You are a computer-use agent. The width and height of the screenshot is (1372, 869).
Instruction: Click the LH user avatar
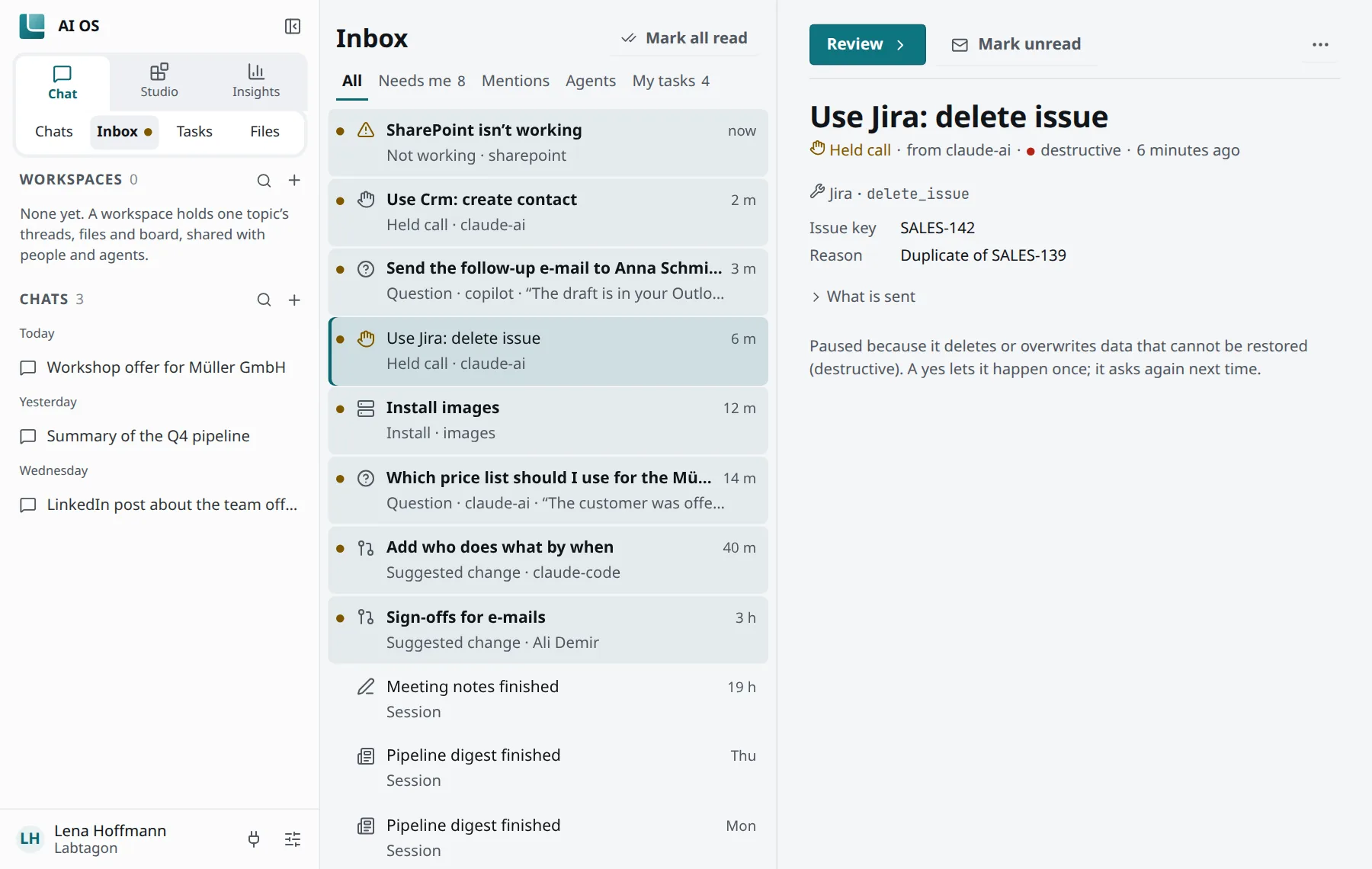pyautogui.click(x=30, y=839)
